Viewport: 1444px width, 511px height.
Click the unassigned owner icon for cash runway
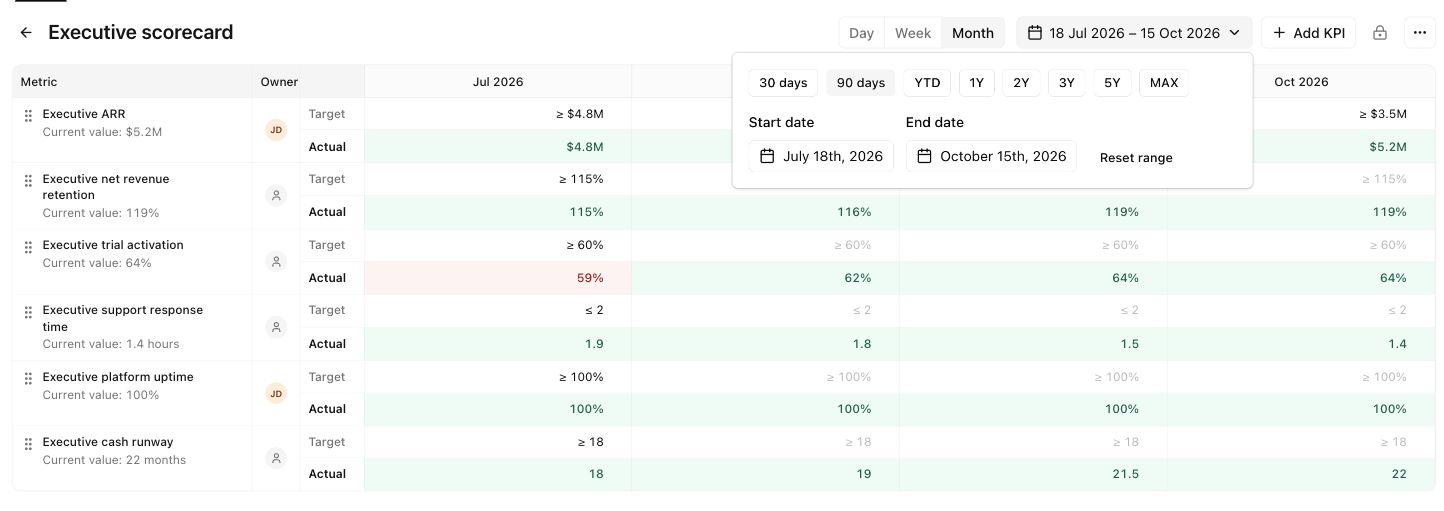click(276, 459)
